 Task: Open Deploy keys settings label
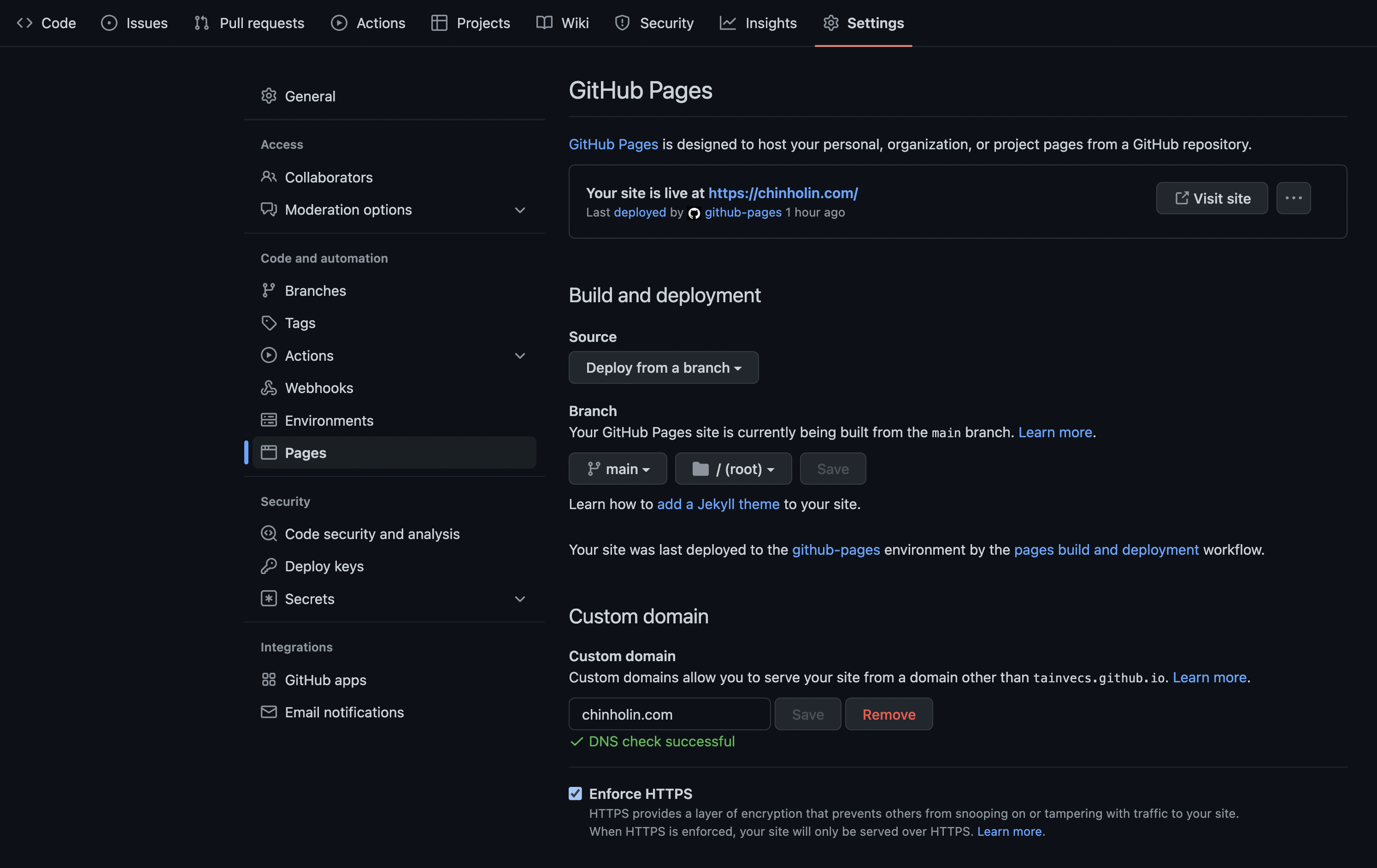(324, 566)
